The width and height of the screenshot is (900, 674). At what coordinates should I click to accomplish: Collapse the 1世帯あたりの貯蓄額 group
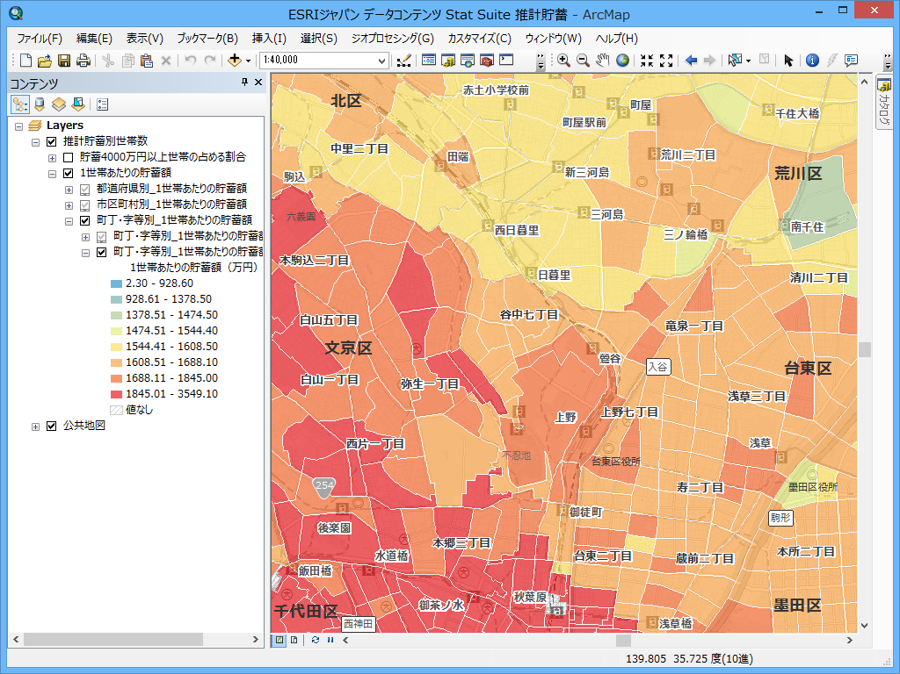(52, 173)
